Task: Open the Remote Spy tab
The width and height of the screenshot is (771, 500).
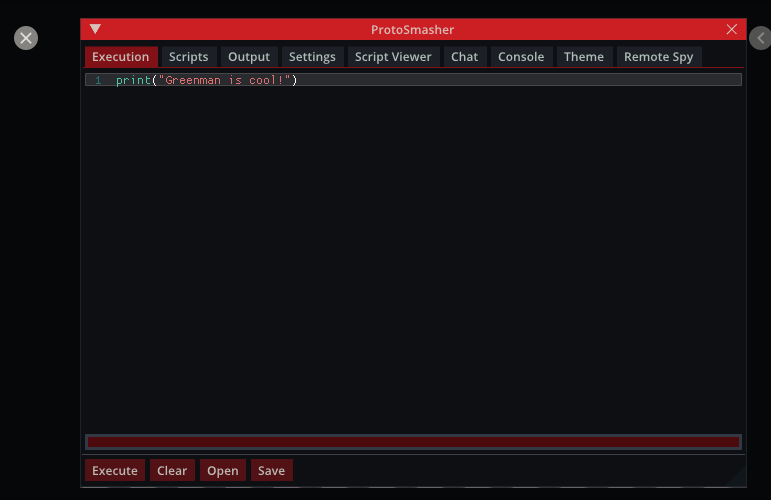Action: (659, 57)
